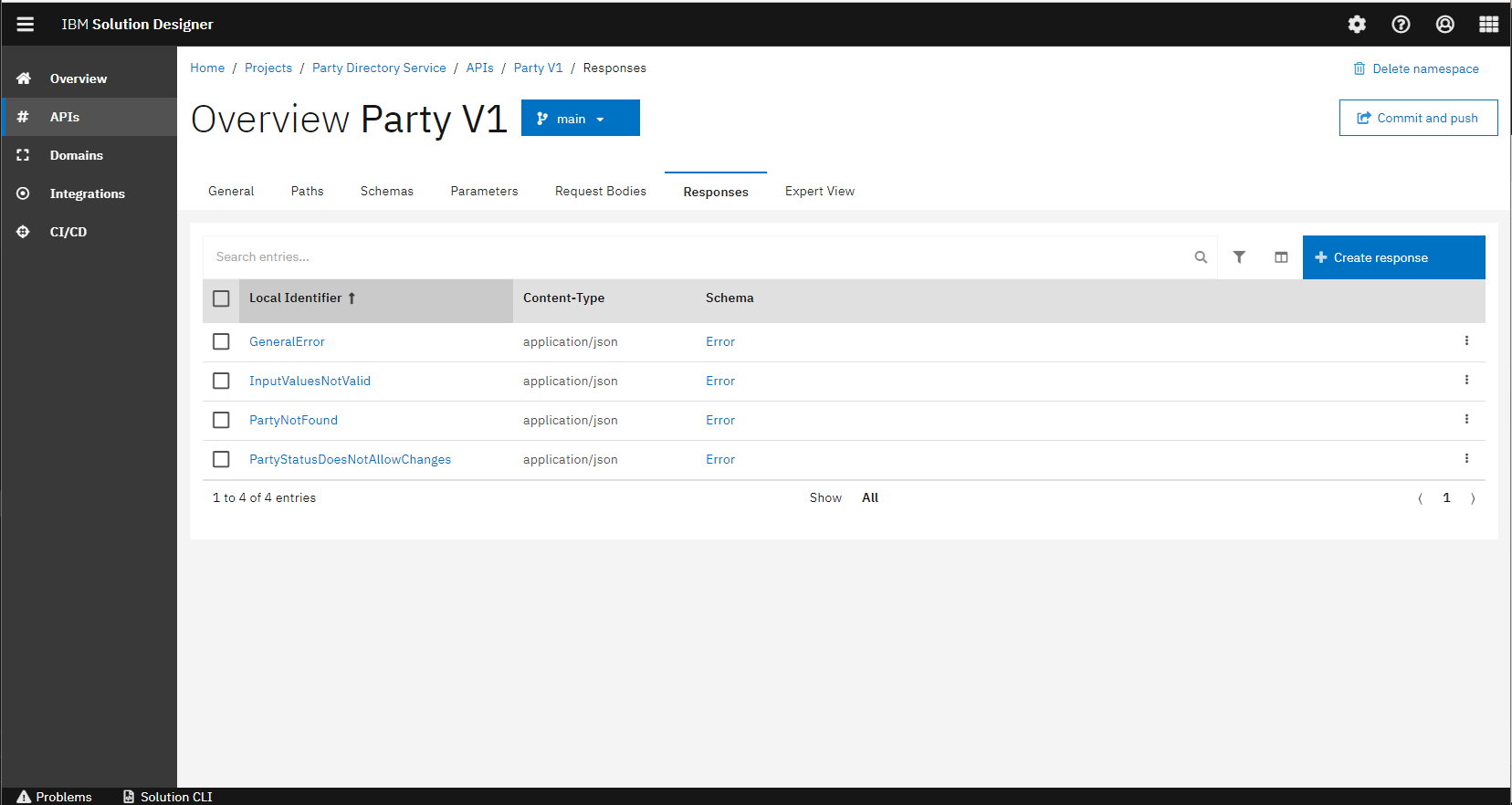Open the hamburger navigation menu

click(x=26, y=25)
